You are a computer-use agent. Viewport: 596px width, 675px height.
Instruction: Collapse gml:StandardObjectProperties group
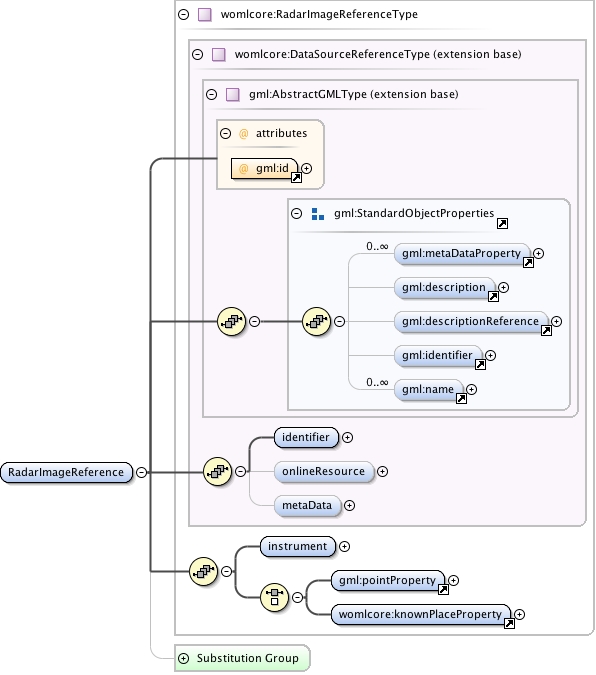(x=297, y=214)
